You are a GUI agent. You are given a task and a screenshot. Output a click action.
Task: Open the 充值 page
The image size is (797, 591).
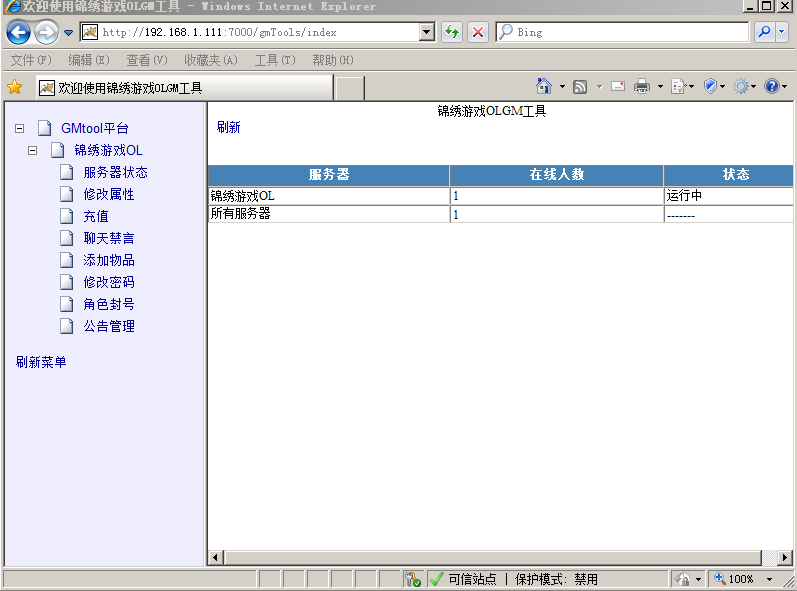pyautogui.click(x=96, y=216)
